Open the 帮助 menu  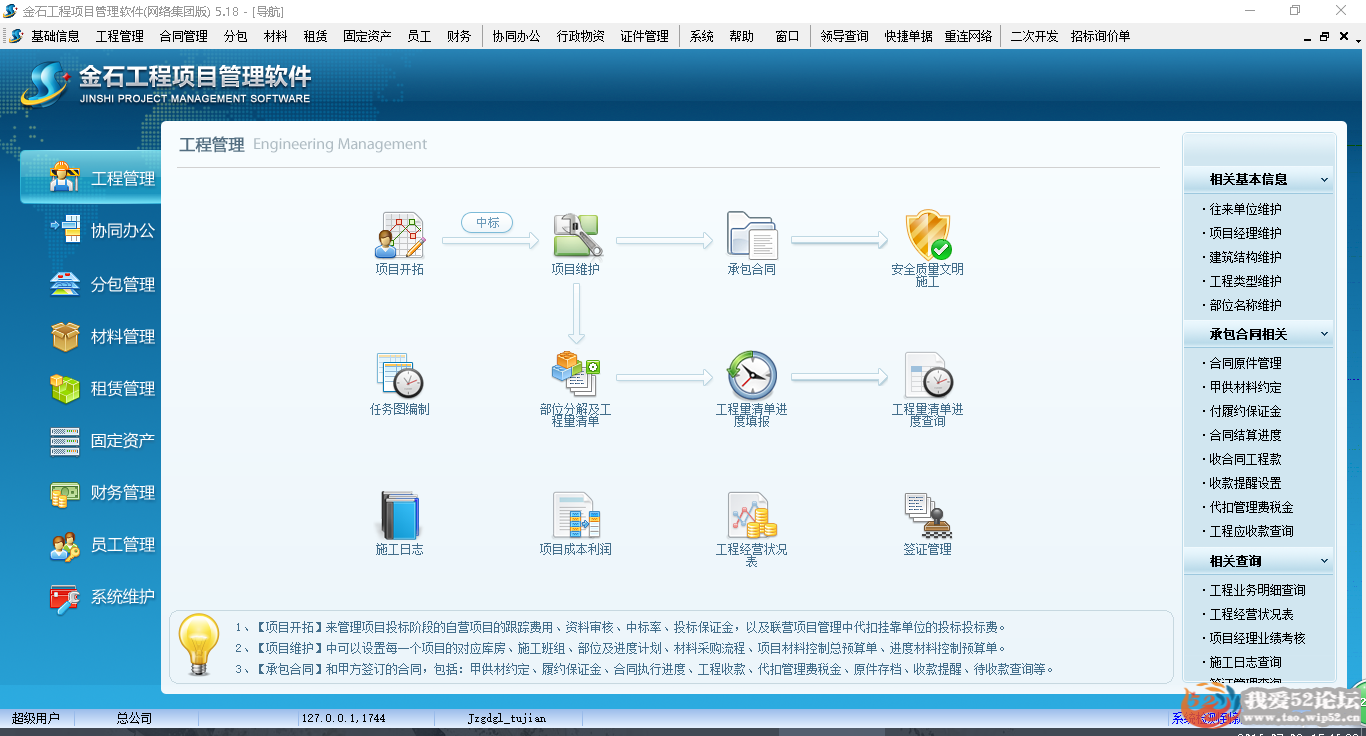coord(742,36)
